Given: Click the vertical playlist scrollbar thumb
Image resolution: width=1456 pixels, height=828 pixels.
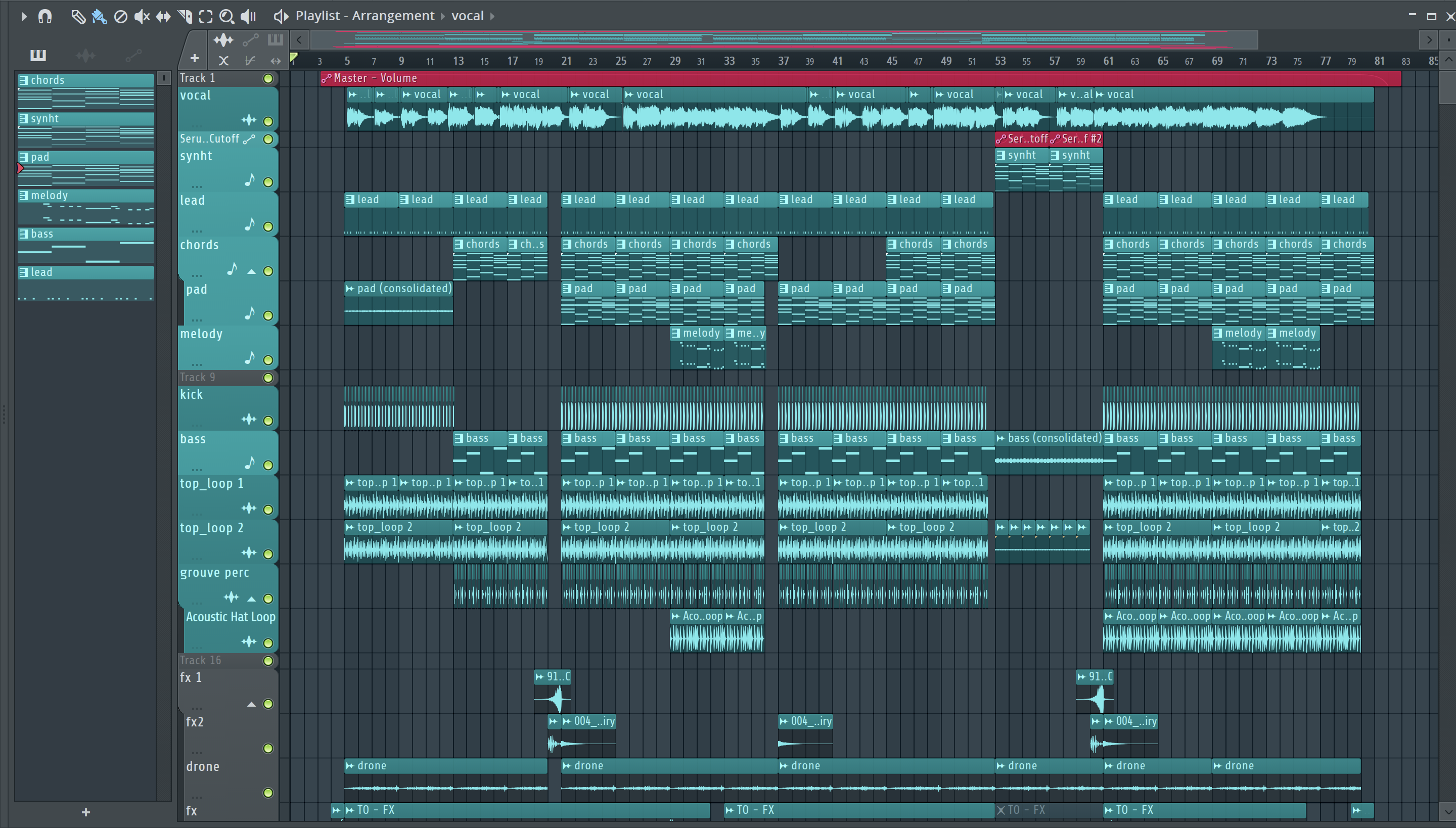Looking at the screenshot, I should click(x=1448, y=86).
